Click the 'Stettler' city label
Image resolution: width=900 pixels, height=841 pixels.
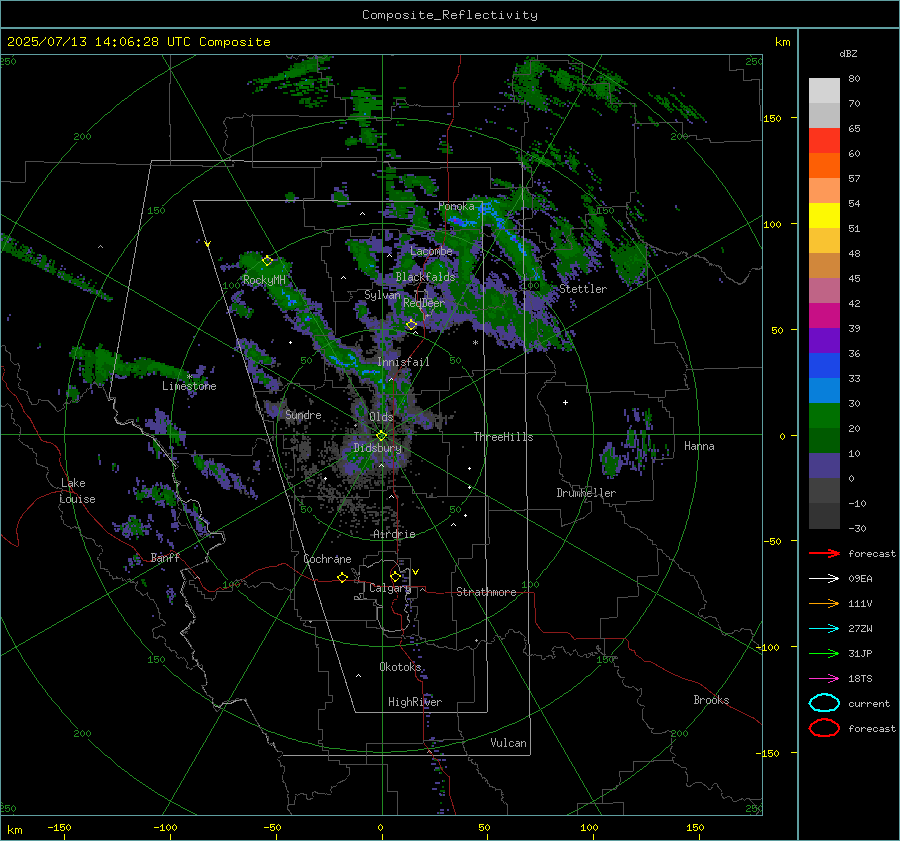pos(583,289)
